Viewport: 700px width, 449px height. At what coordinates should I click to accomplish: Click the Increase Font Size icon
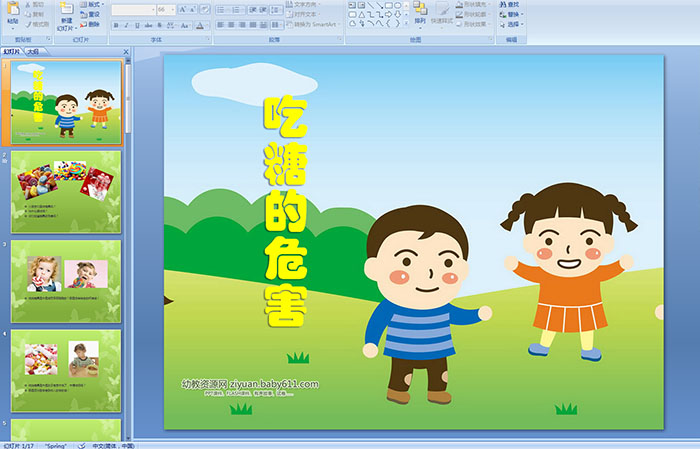[183, 10]
